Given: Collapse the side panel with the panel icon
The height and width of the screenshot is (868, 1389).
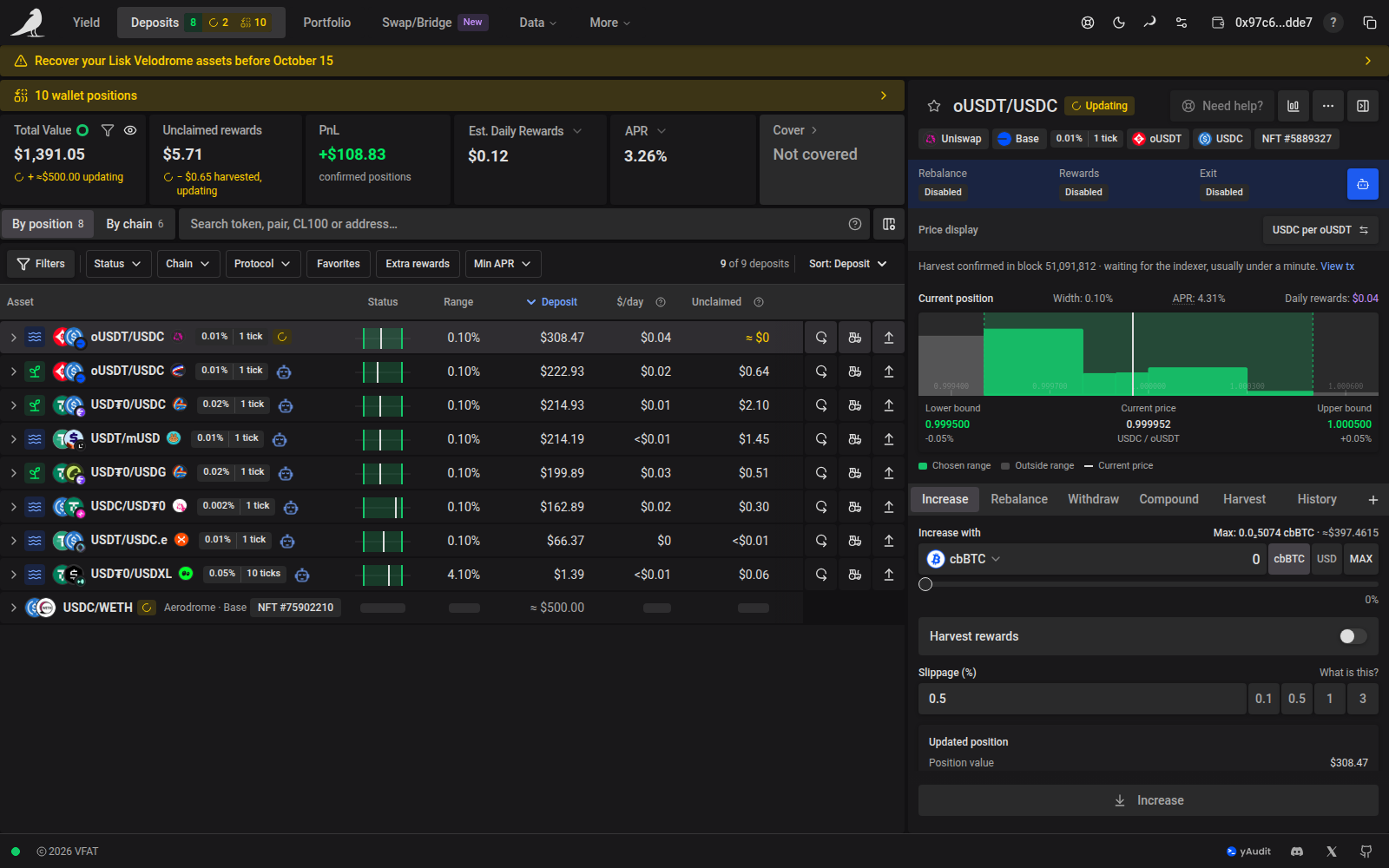Looking at the screenshot, I should point(1363,106).
